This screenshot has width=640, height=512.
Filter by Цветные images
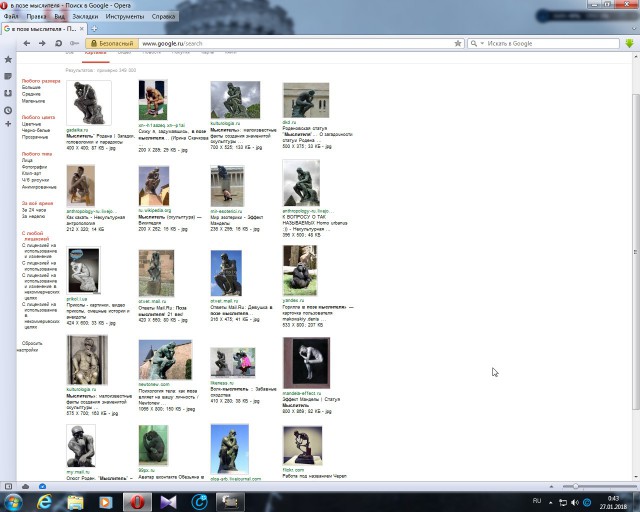(31, 124)
